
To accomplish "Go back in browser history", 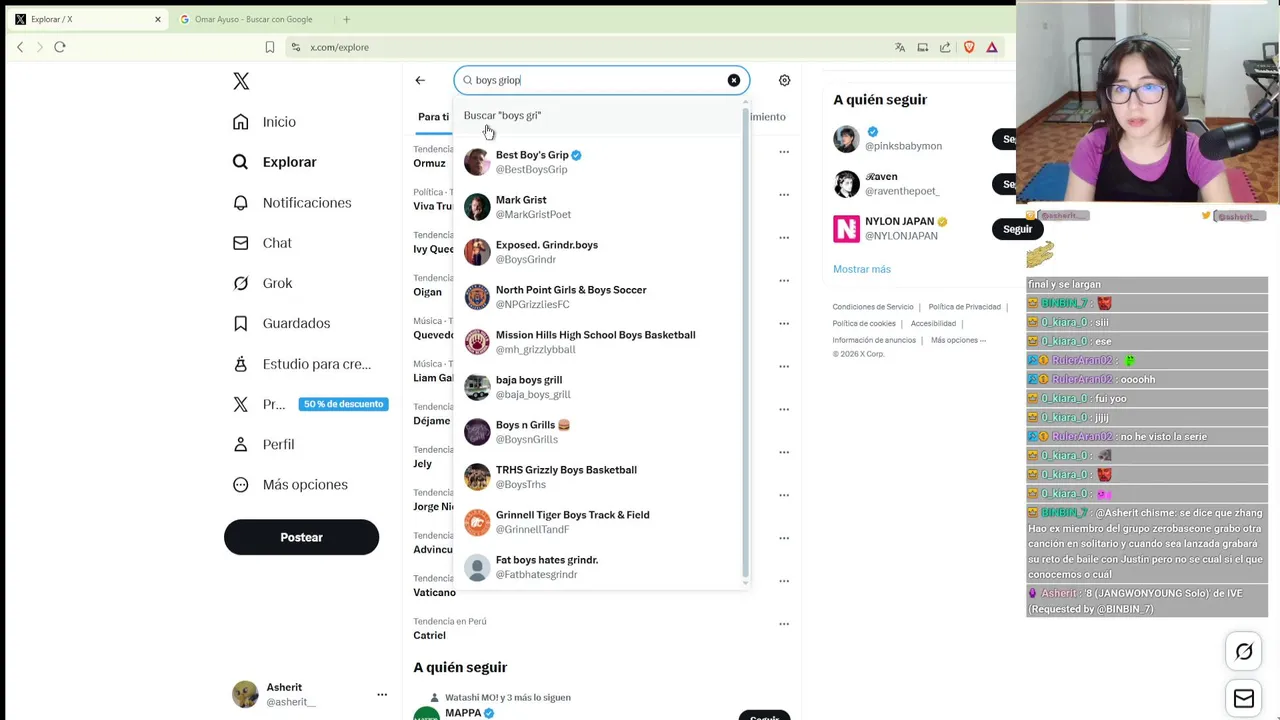I will tap(20, 47).
